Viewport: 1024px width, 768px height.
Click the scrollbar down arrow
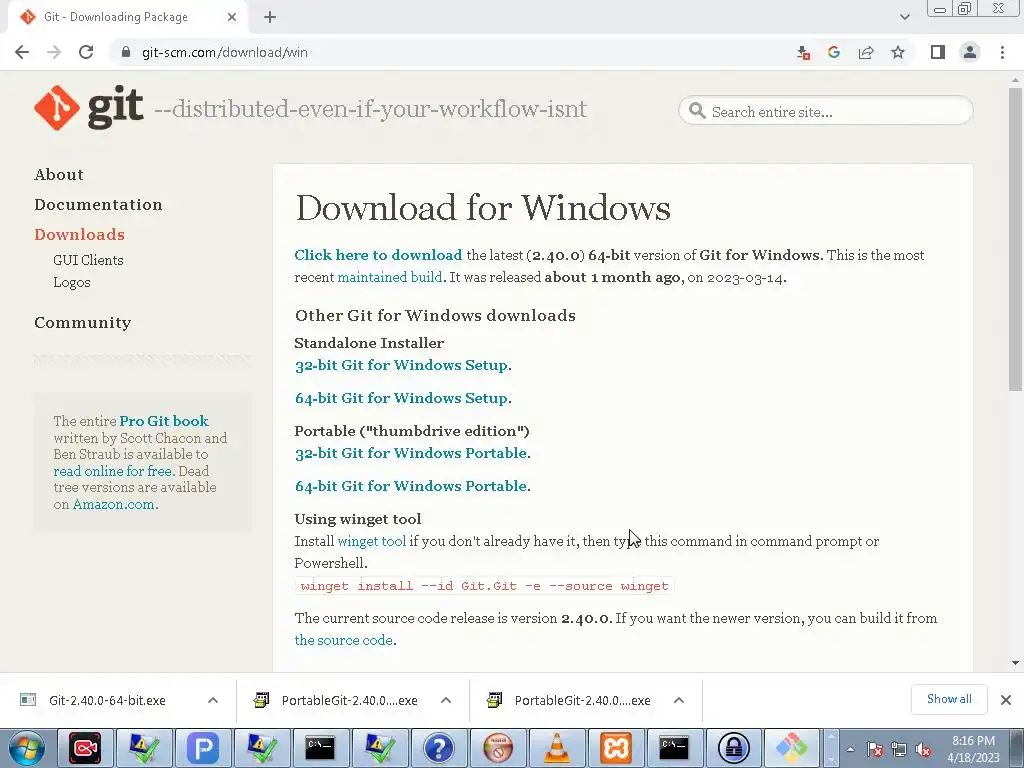(1015, 663)
